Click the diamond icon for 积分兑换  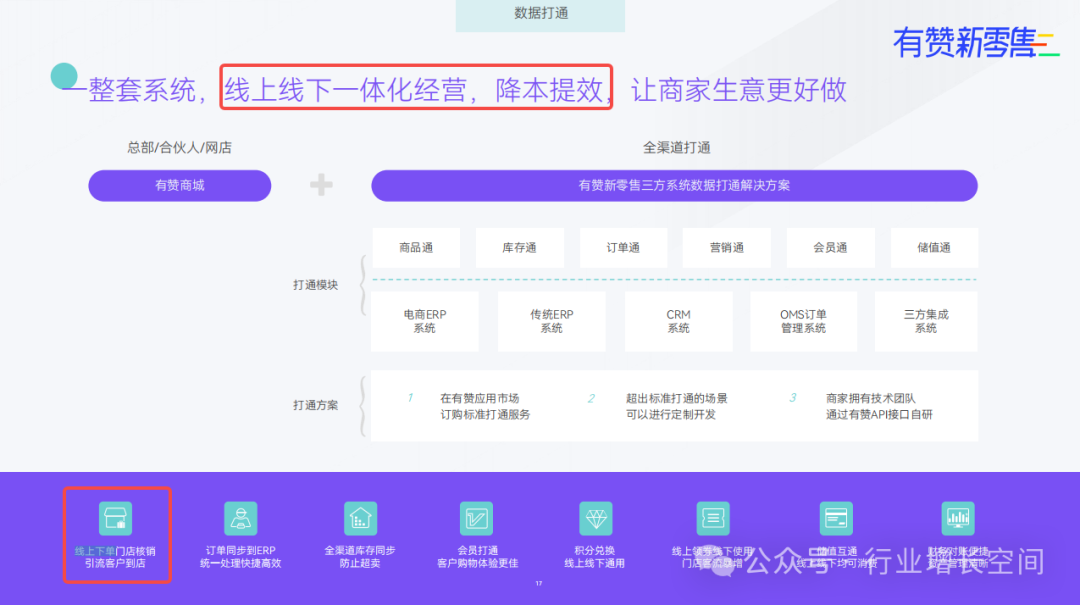[x=595, y=518]
